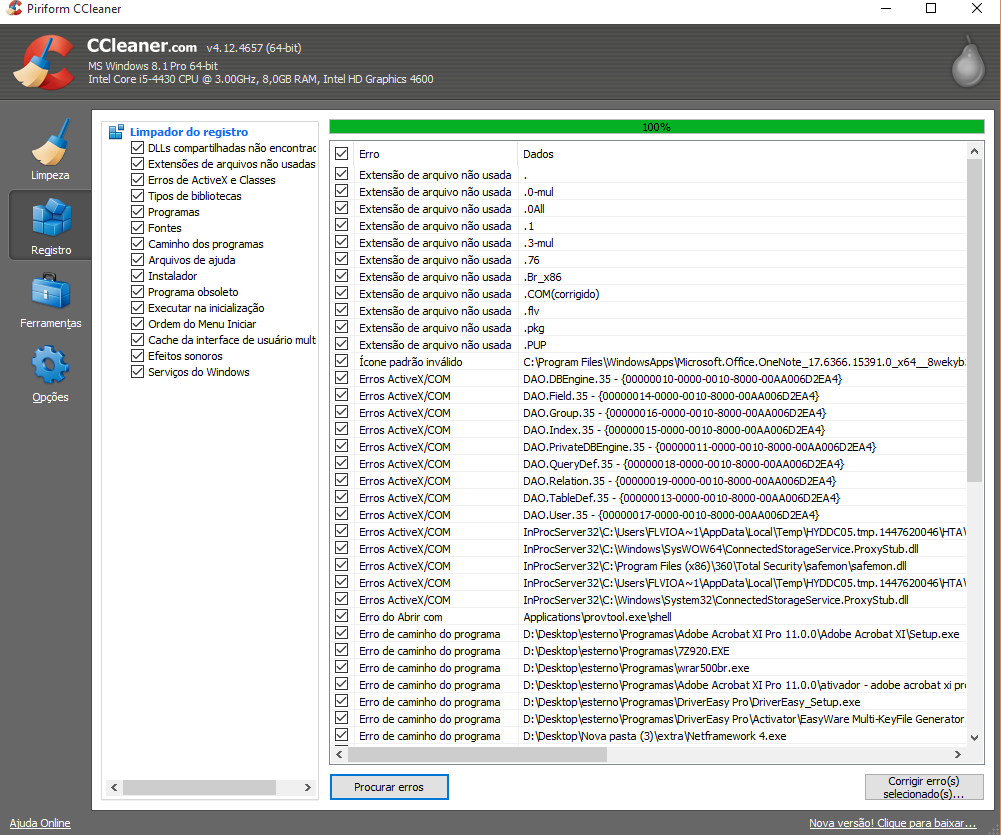Open the Ferramentas toolbox section
The height and width of the screenshot is (835, 1001).
tap(50, 300)
